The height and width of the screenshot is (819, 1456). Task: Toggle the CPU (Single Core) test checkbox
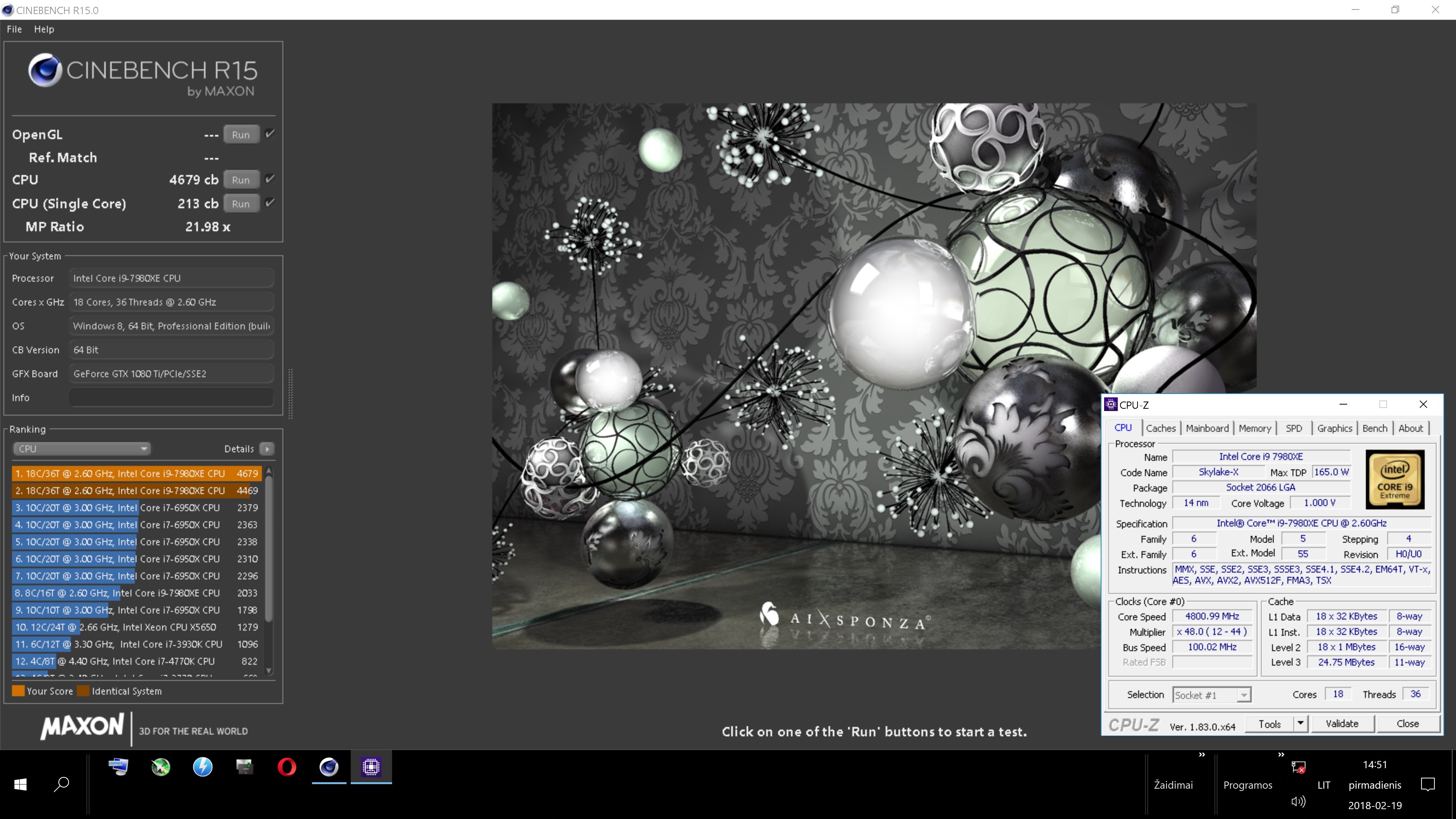[x=270, y=203]
